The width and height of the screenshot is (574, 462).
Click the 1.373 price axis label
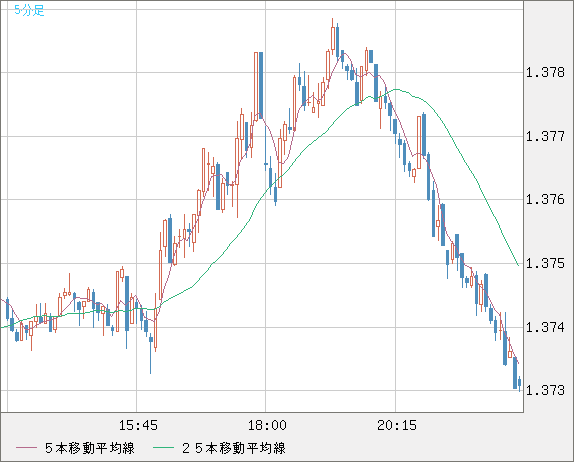[x=545, y=390]
